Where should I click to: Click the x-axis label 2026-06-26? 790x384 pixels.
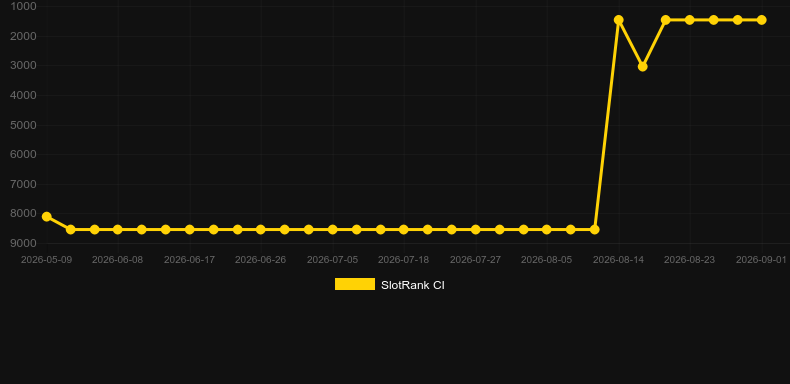click(x=260, y=260)
